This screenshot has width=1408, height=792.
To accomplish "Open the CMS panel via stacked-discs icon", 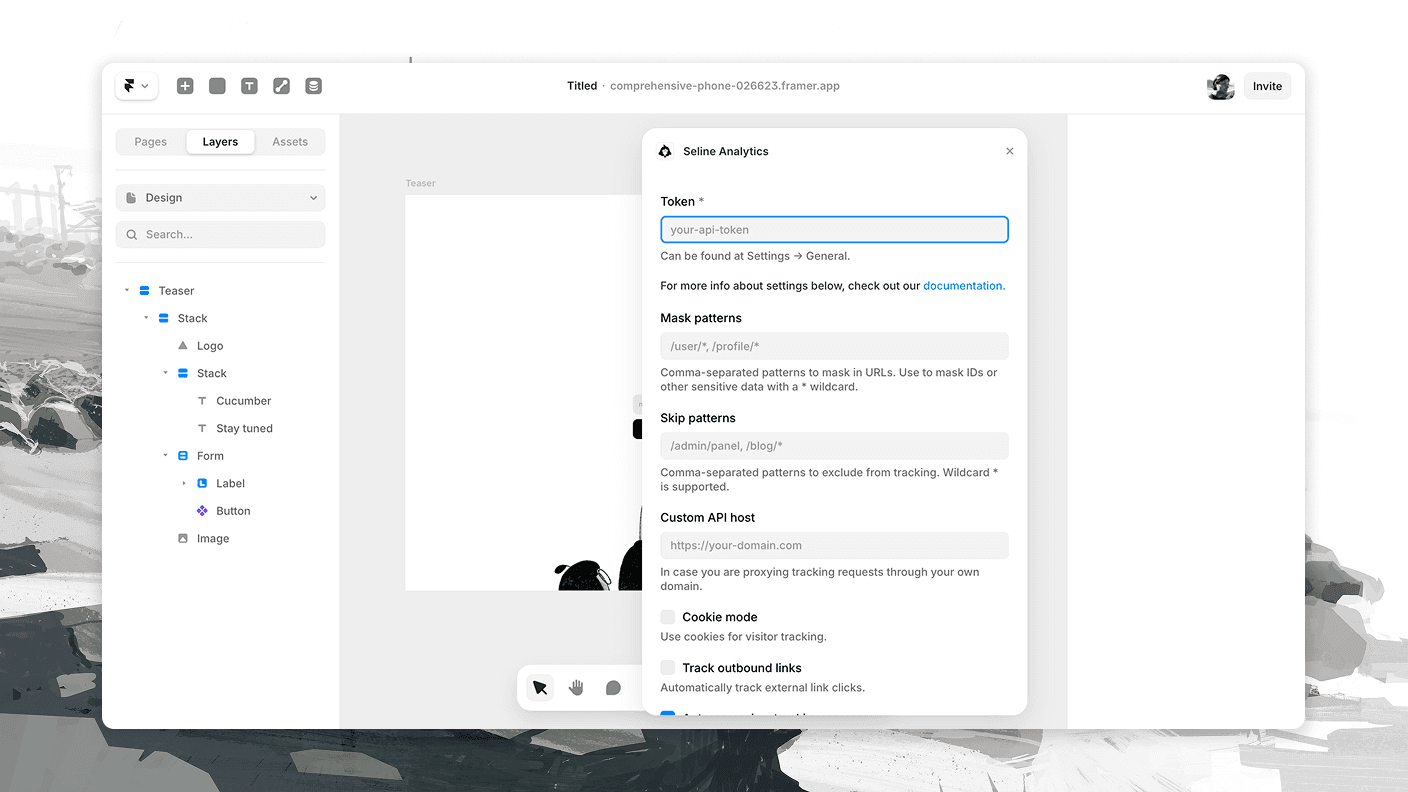I will point(313,86).
